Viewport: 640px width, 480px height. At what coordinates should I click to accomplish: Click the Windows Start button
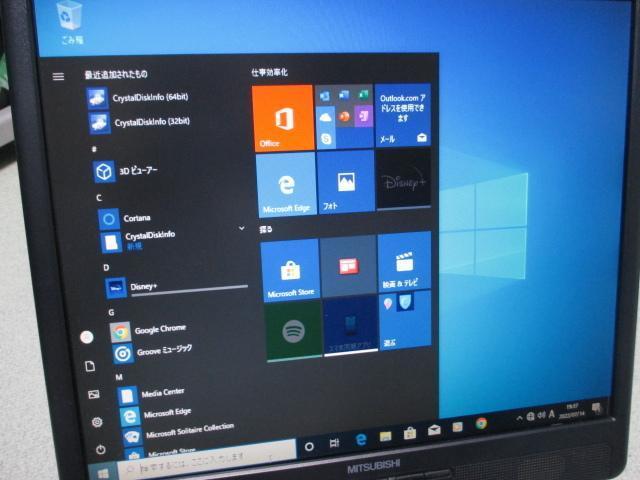coord(103,473)
